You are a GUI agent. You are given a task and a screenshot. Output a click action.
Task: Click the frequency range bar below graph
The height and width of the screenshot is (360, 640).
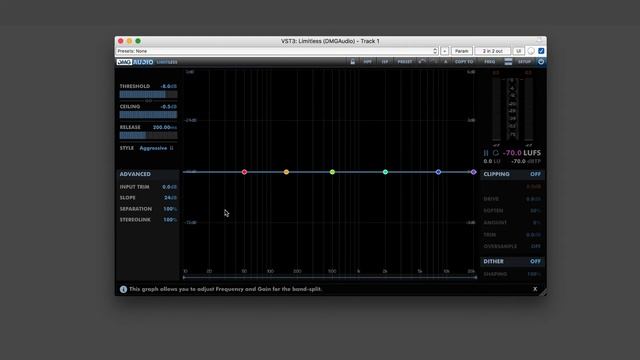click(x=330, y=278)
